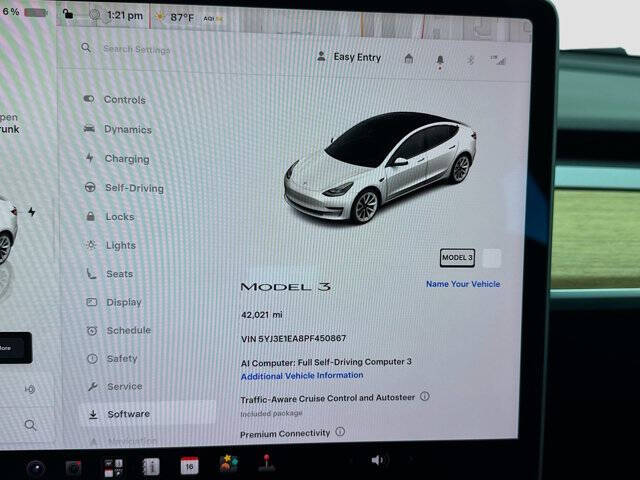The width and height of the screenshot is (640, 480).
Task: Select the blank badge option beside MODEL 3
Action: pos(491,258)
